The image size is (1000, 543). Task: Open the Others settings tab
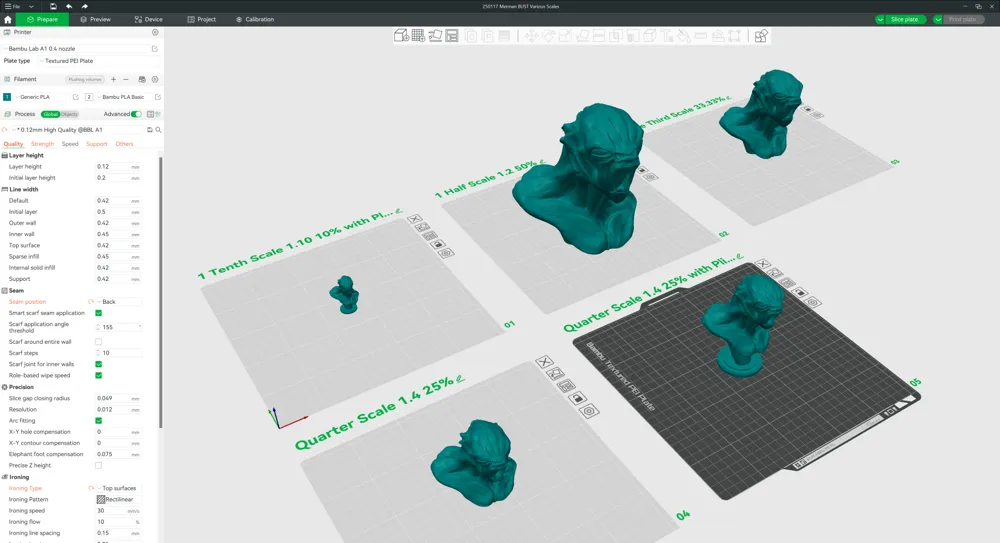124,144
